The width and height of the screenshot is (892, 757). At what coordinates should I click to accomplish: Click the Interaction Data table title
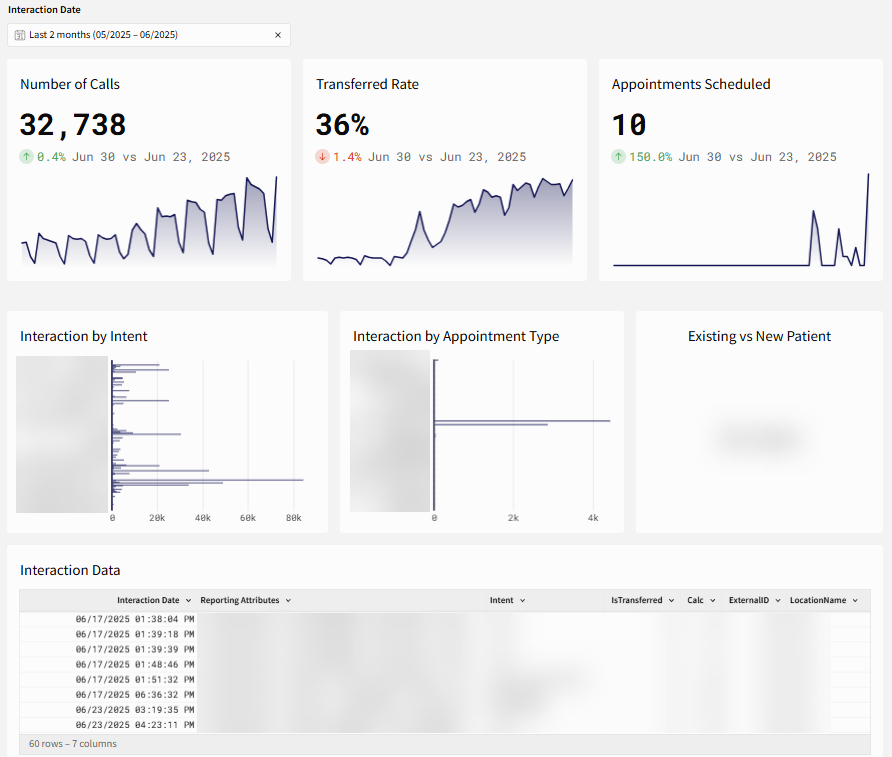tap(70, 570)
